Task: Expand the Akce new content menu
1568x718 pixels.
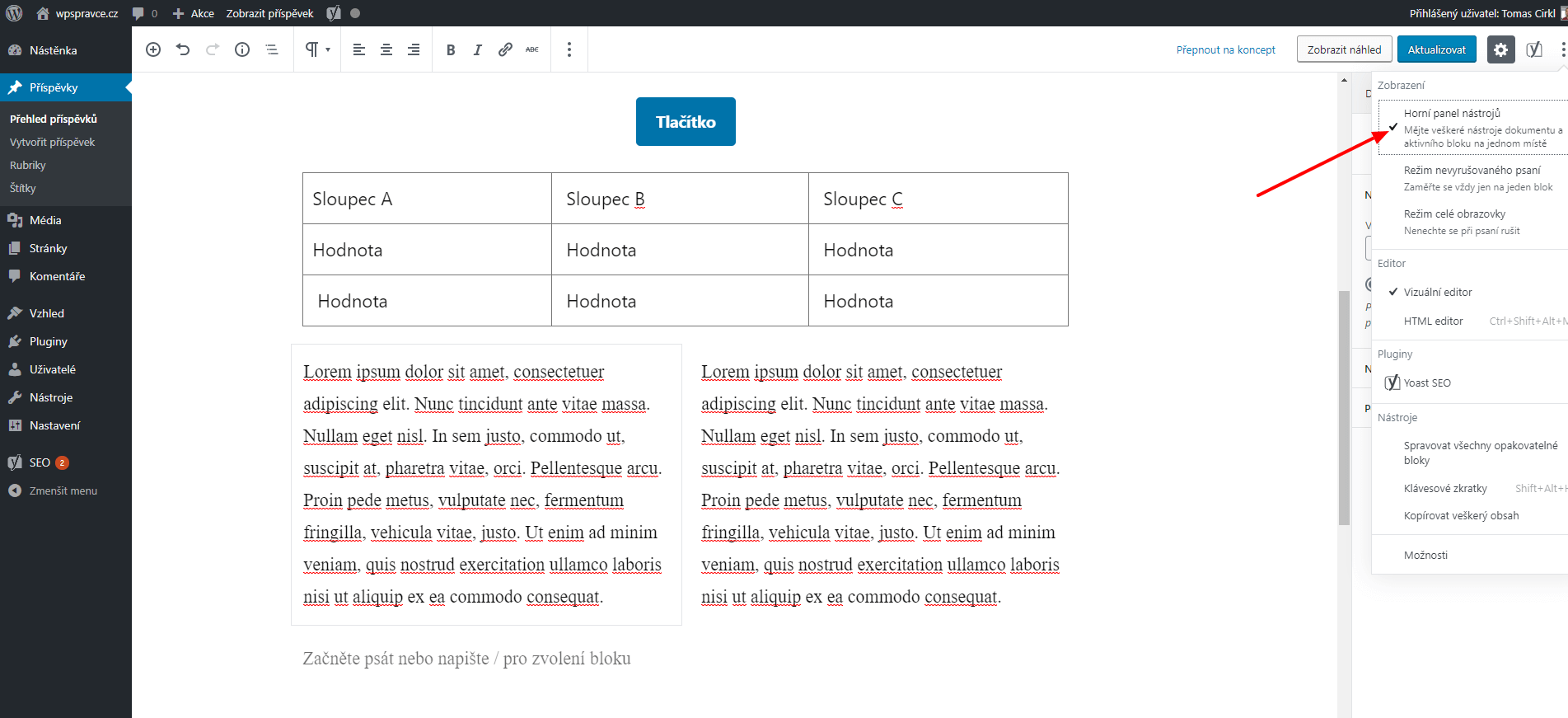Action: coord(194,13)
